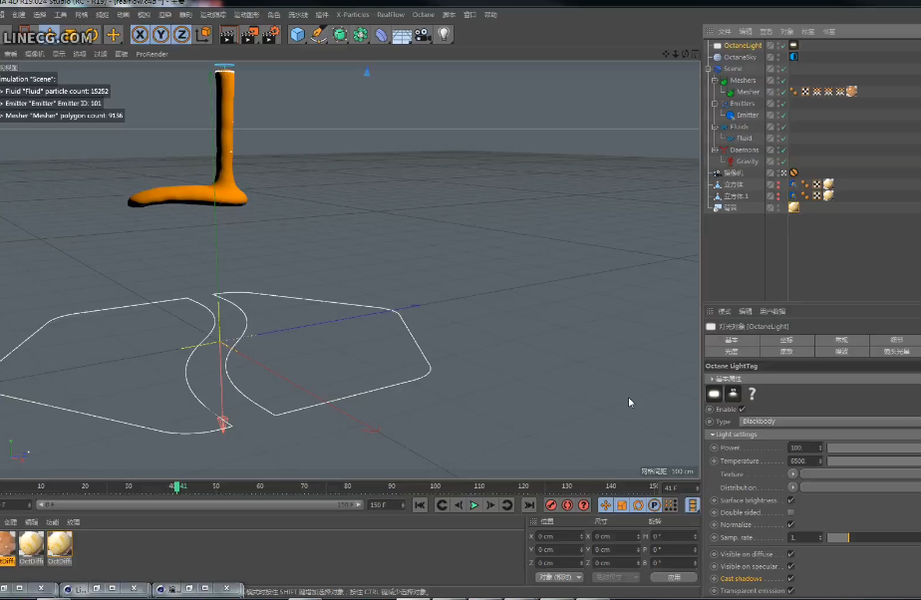The image size is (921, 600).
Task: Toggle the Normalize checkbox
Action: [x=791, y=525]
